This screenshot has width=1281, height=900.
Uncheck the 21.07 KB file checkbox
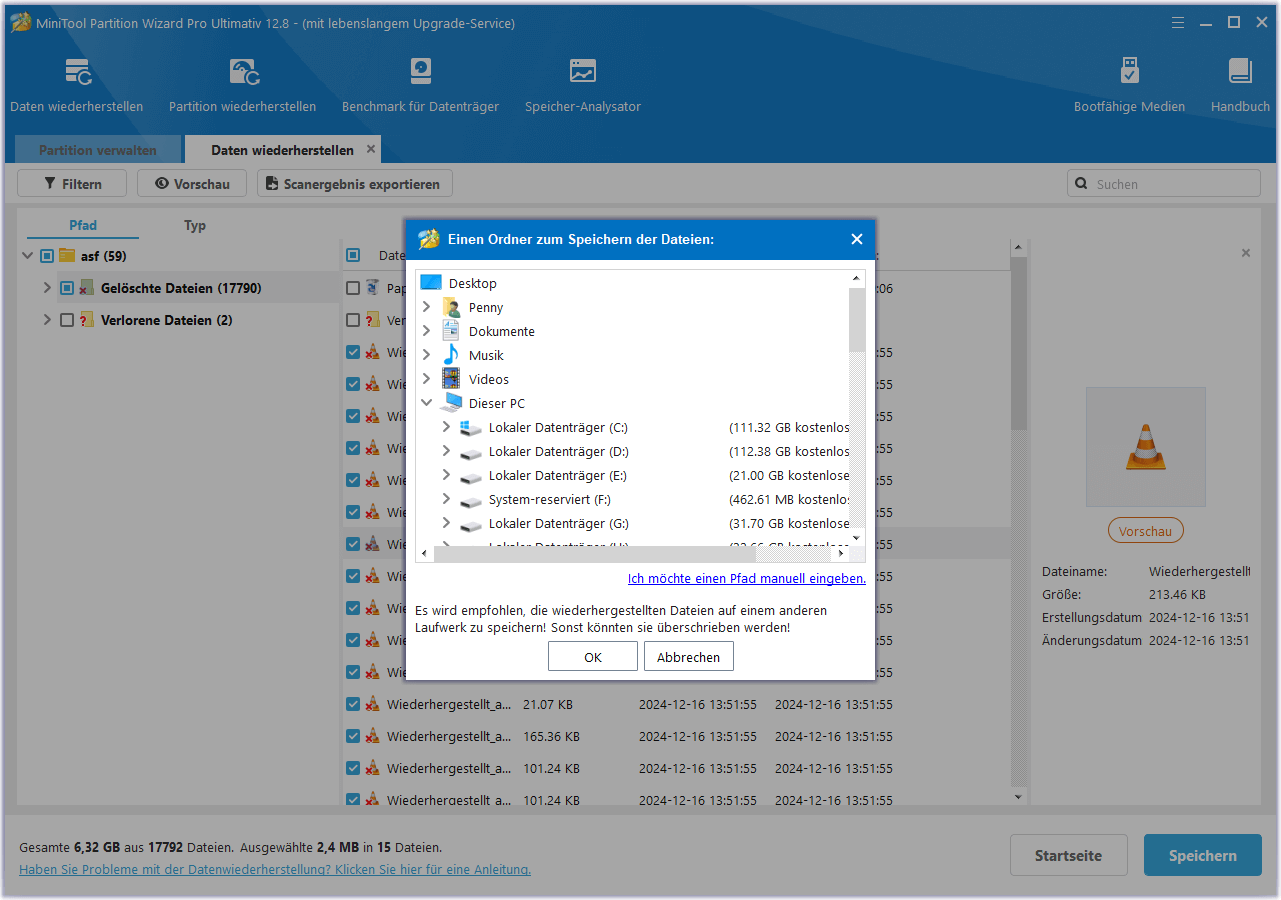click(353, 704)
